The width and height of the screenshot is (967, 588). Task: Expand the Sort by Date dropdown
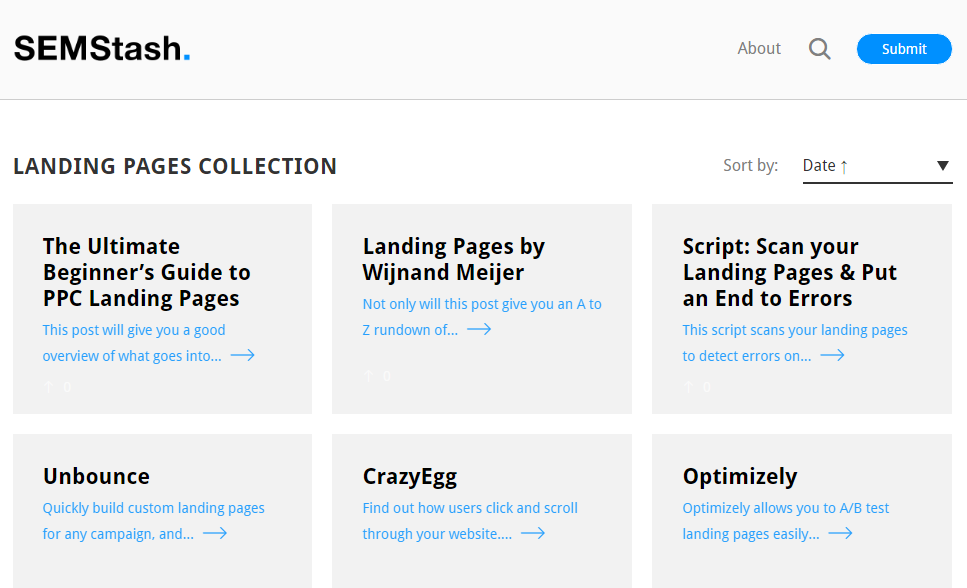click(x=877, y=166)
